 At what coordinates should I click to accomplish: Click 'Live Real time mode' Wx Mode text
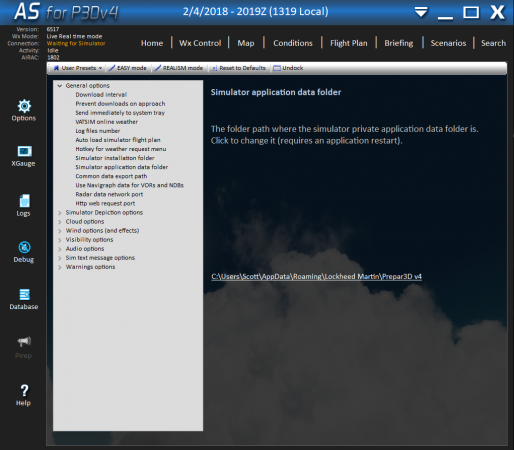[x=74, y=36]
